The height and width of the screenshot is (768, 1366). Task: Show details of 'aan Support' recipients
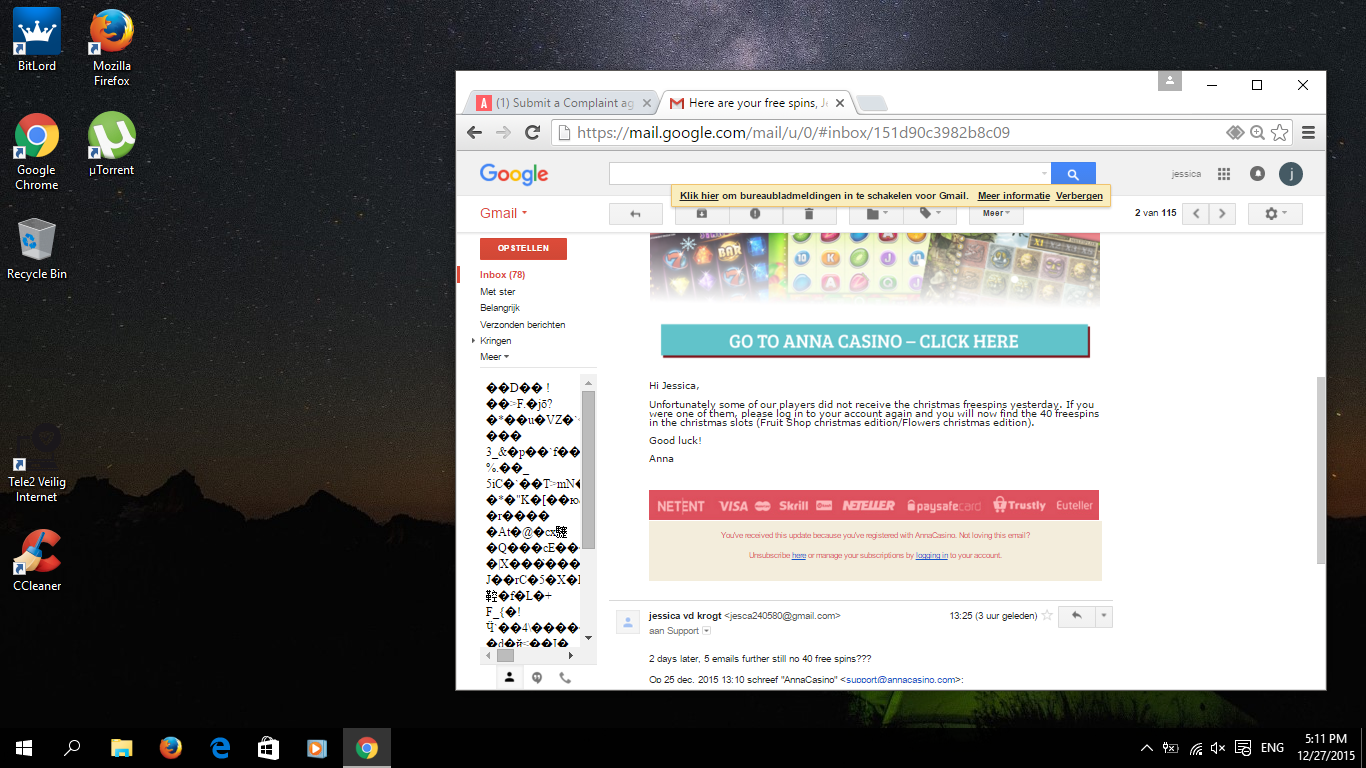tap(707, 631)
